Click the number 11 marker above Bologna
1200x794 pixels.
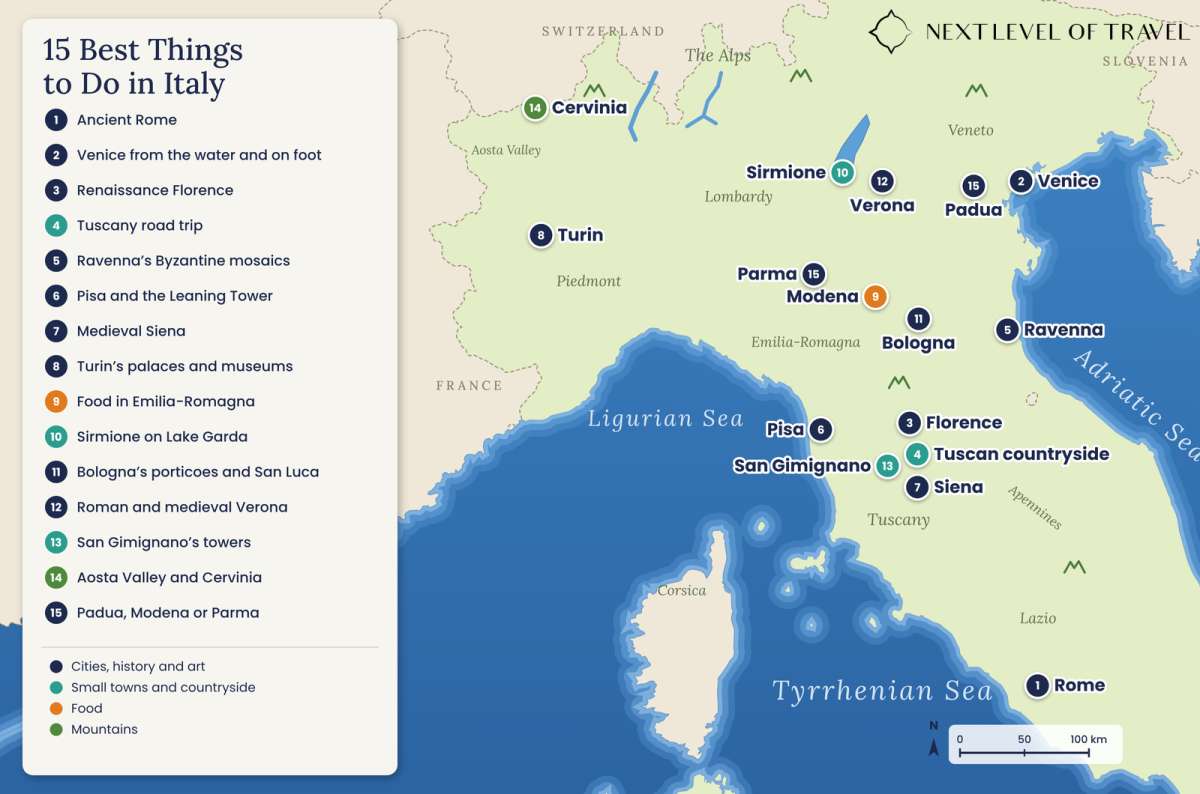pos(918,319)
